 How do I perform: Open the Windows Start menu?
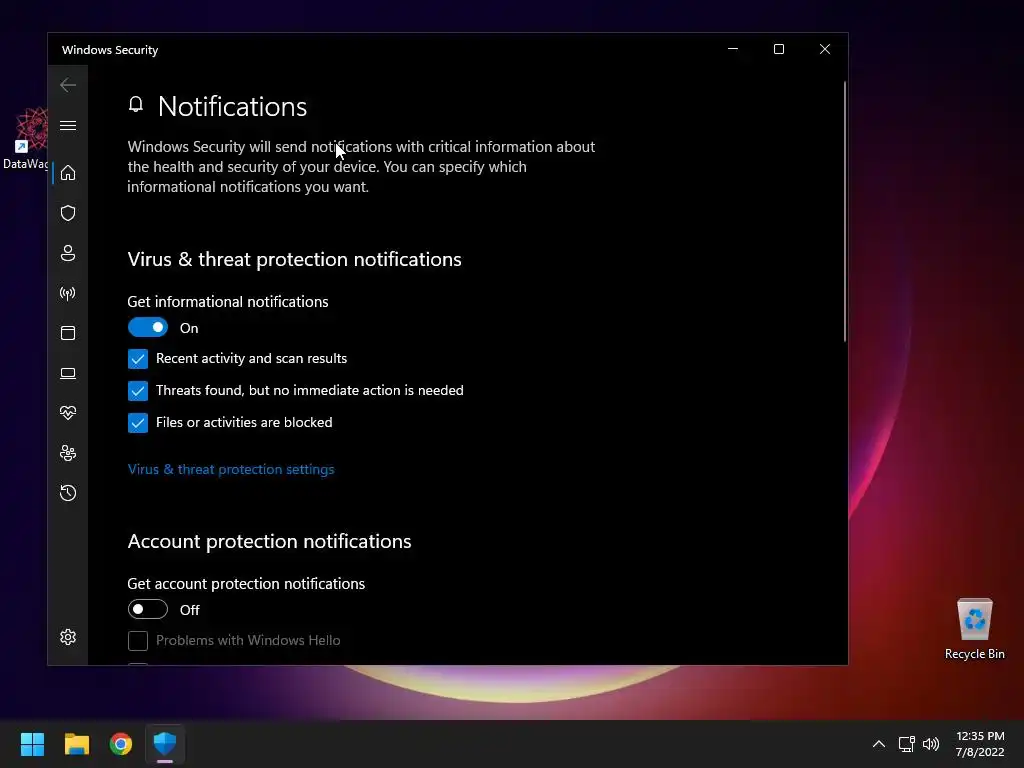click(x=32, y=744)
